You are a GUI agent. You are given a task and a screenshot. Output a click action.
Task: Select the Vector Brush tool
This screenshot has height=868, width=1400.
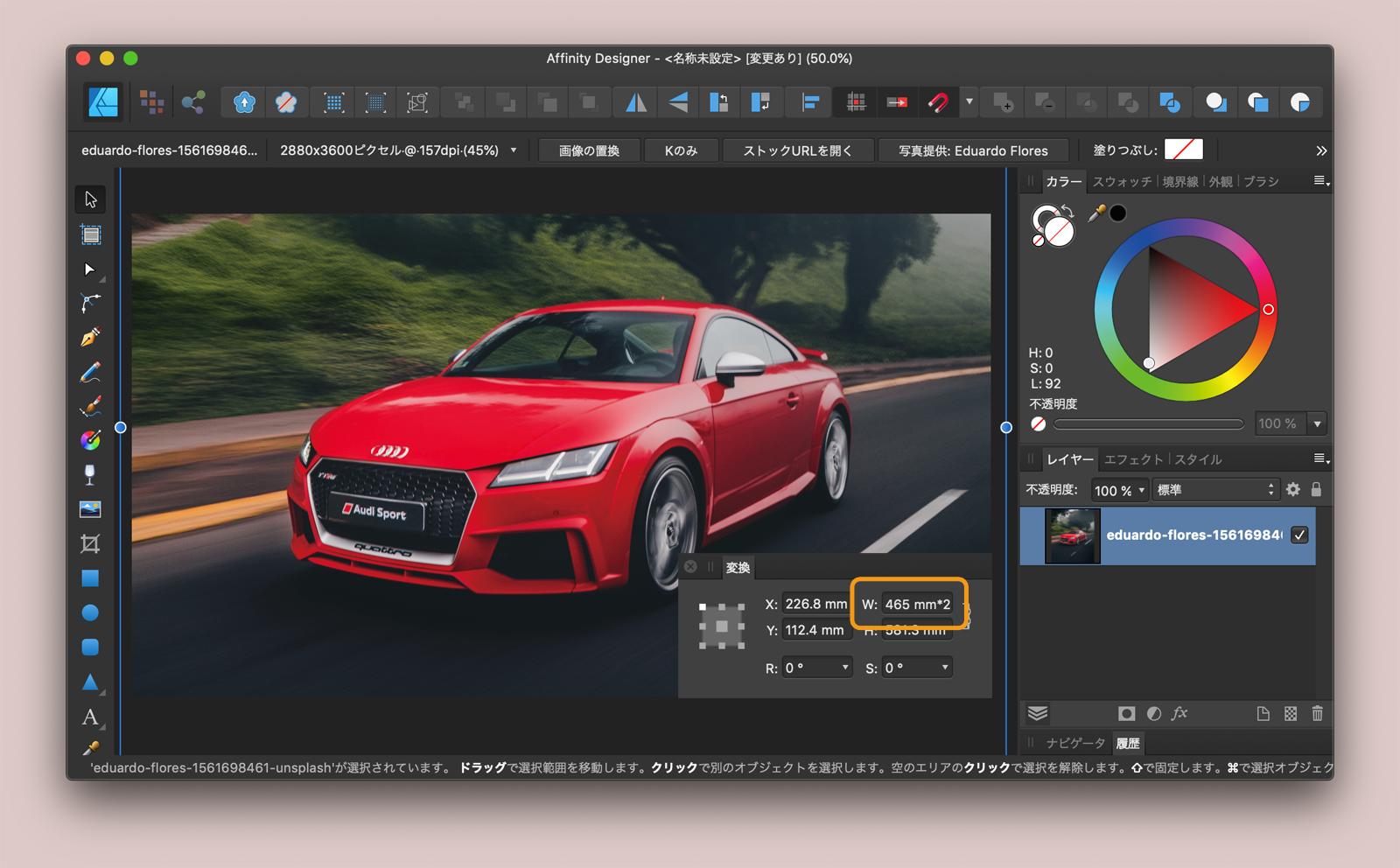click(90, 406)
